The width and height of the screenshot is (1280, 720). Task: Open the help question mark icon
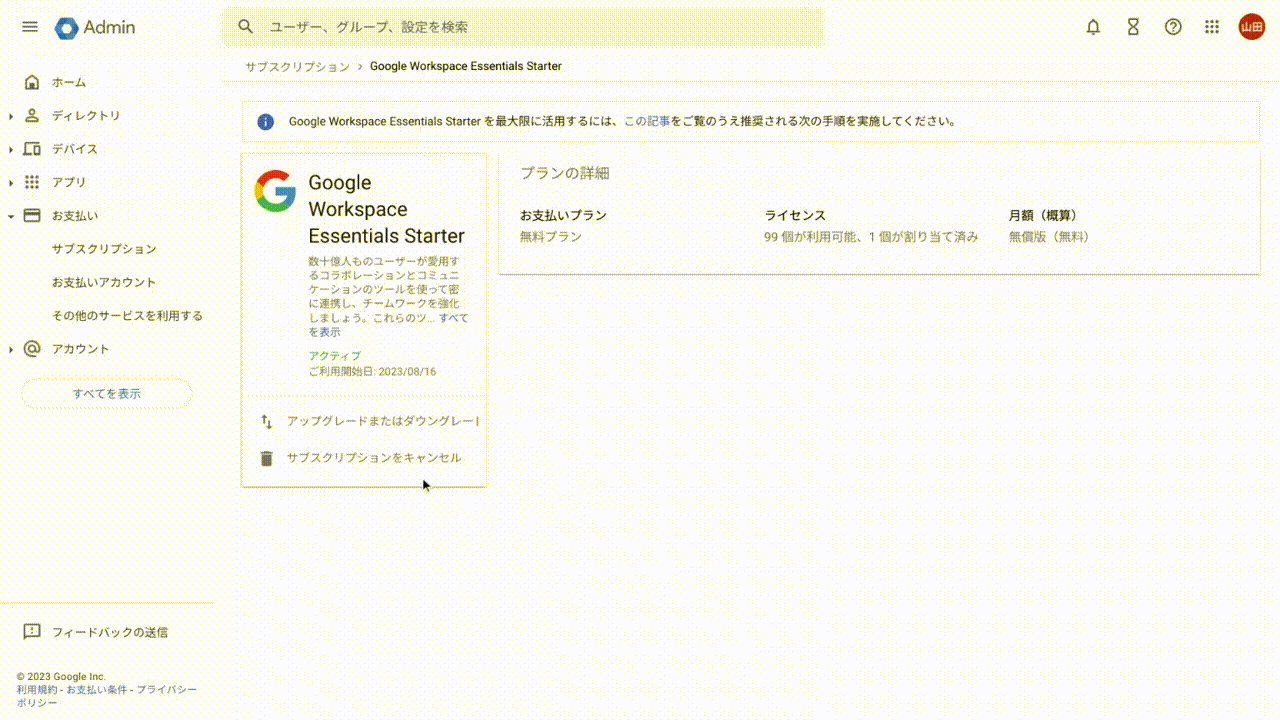coord(1173,27)
